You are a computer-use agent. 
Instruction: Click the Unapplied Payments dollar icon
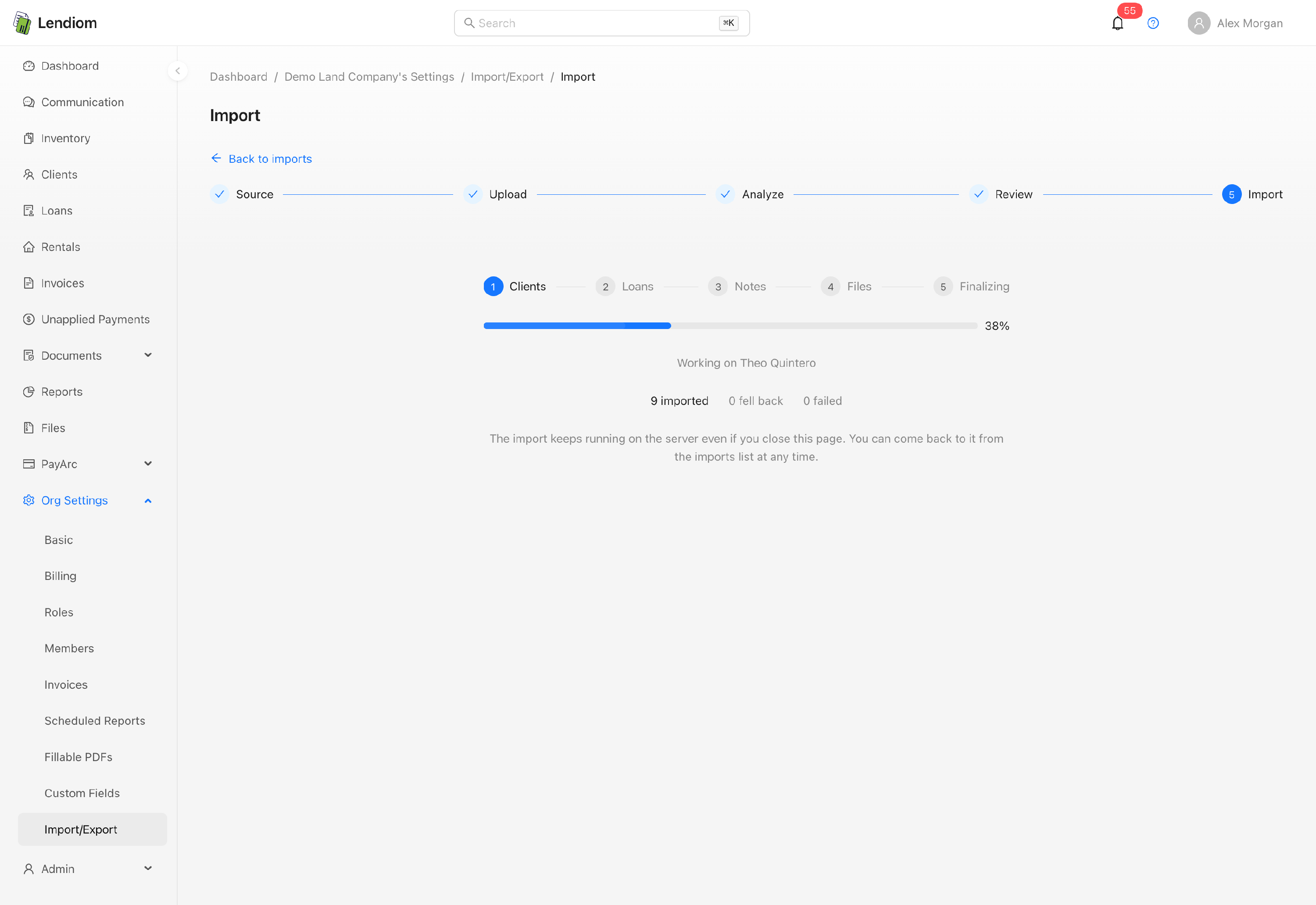(29, 319)
